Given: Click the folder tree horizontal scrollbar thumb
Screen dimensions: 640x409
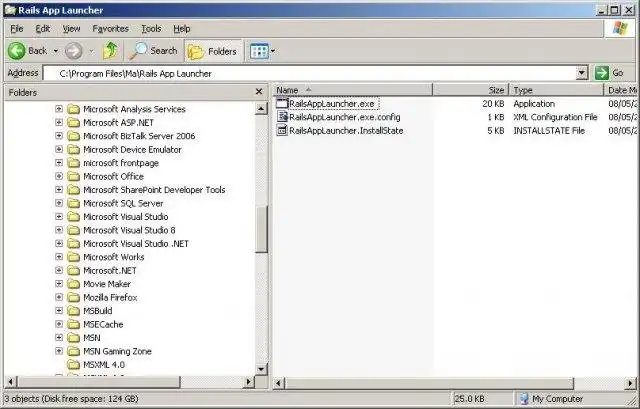Looking at the screenshot, I should pyautogui.click(x=98, y=382).
